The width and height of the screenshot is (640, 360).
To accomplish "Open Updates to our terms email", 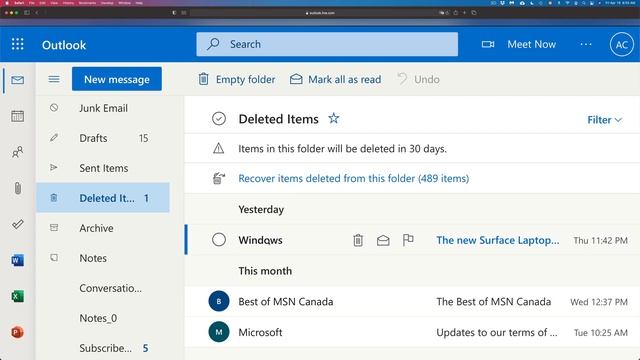I will (497, 332).
